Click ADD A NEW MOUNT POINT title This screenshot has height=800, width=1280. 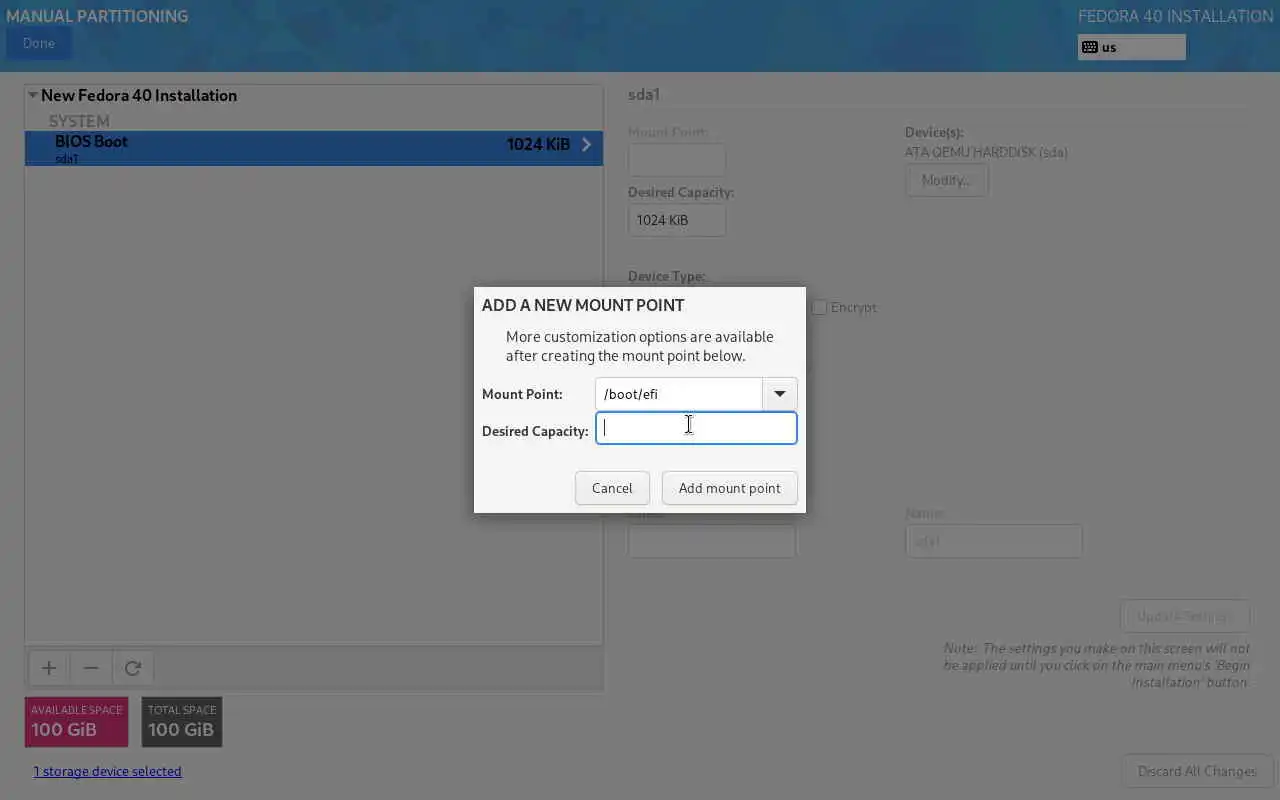click(x=583, y=305)
